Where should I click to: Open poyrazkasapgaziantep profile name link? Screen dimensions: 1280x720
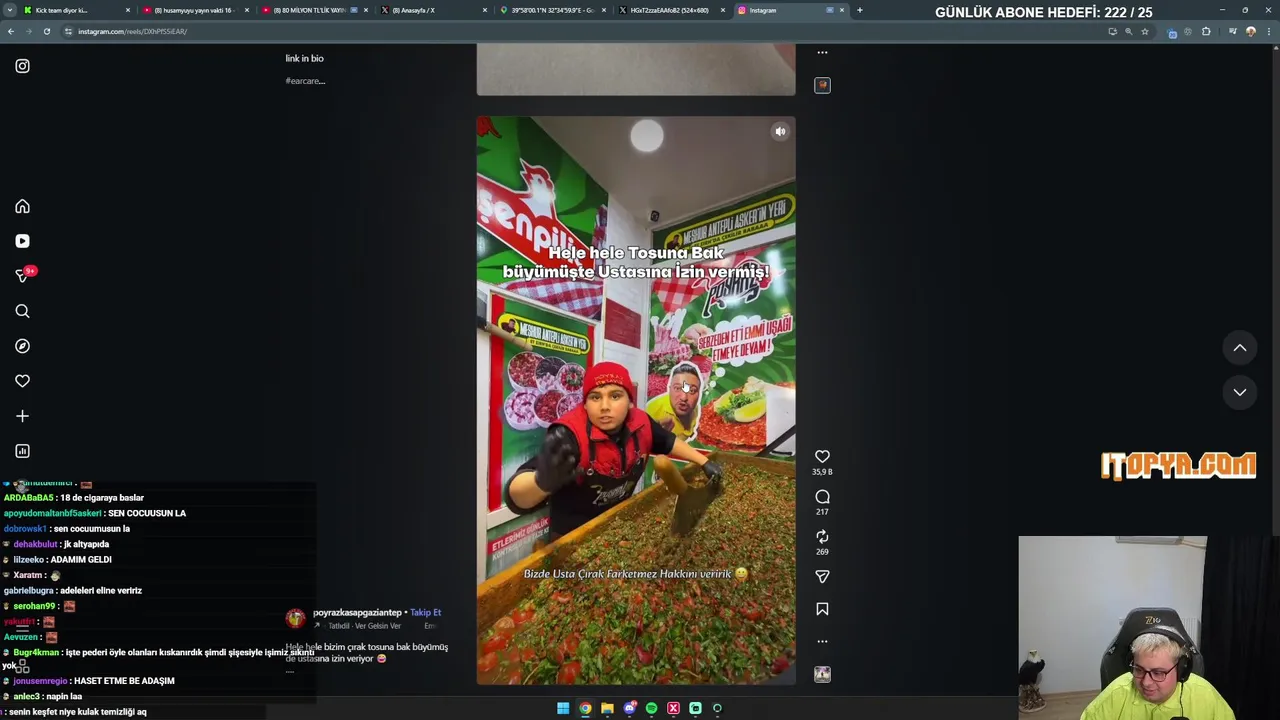(357, 612)
